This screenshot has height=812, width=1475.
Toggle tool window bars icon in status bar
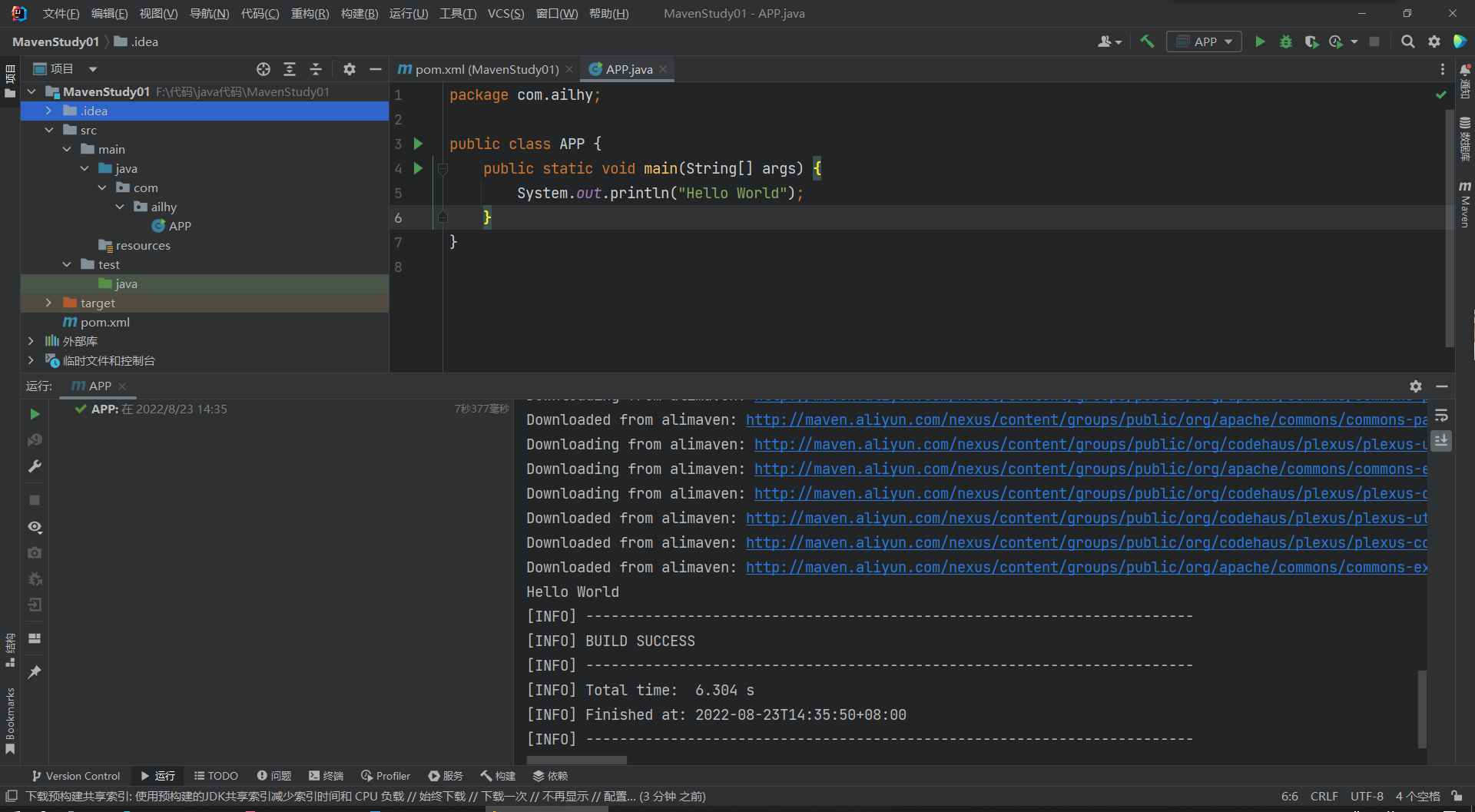point(12,796)
